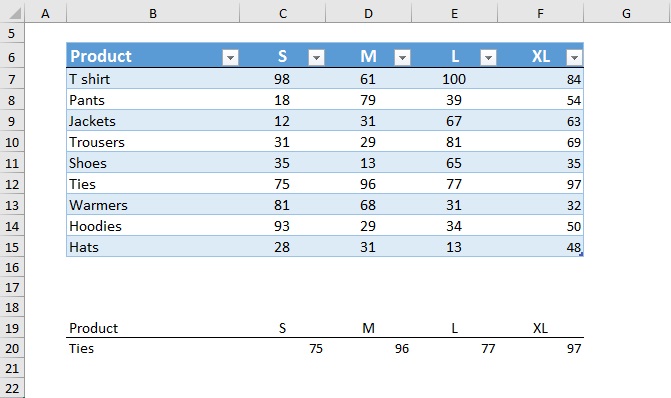The image size is (671, 398).
Task: Select Warmers XL value 32
Action: [540, 205]
